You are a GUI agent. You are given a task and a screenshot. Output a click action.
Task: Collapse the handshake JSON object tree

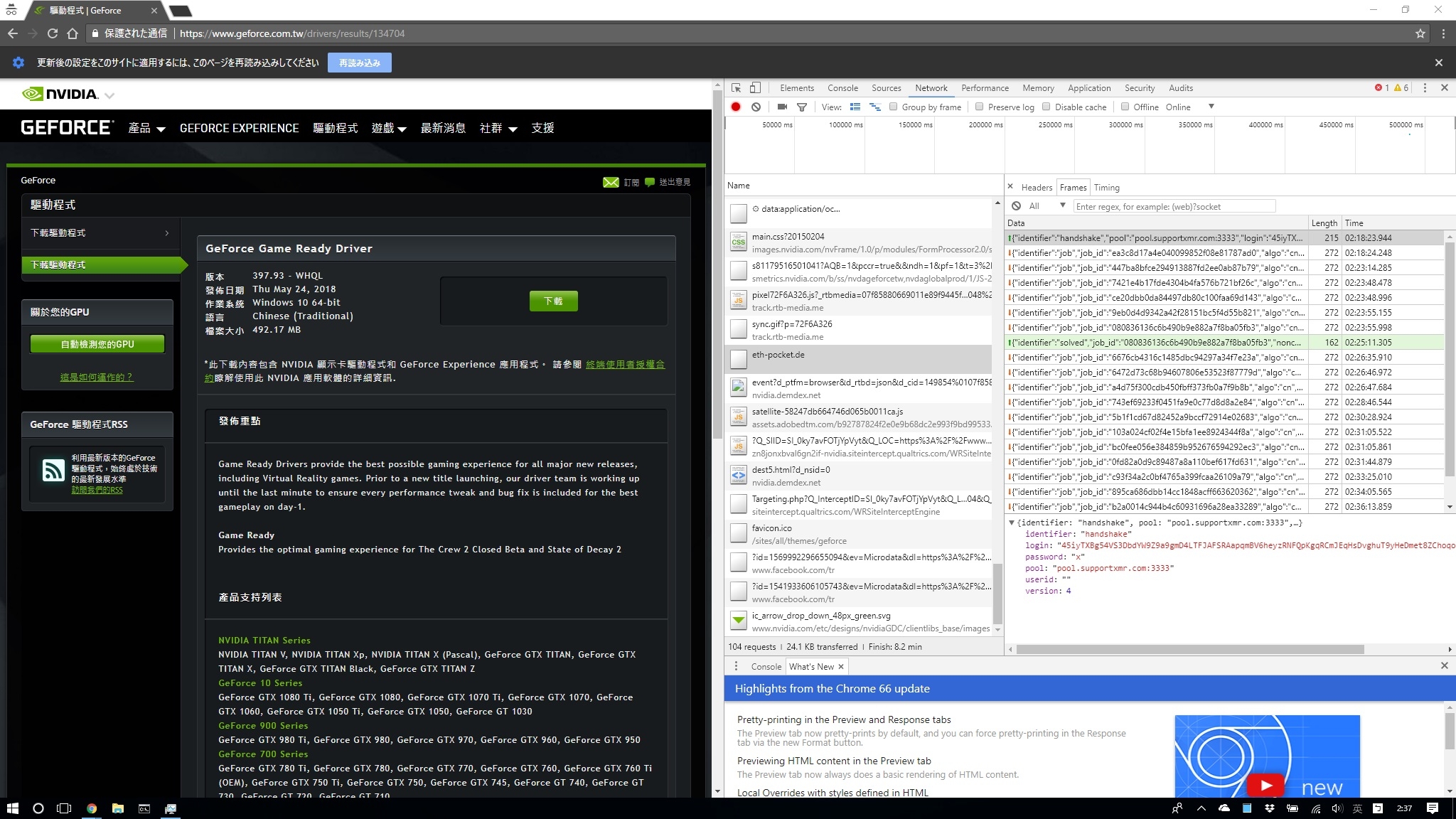[x=1012, y=523]
